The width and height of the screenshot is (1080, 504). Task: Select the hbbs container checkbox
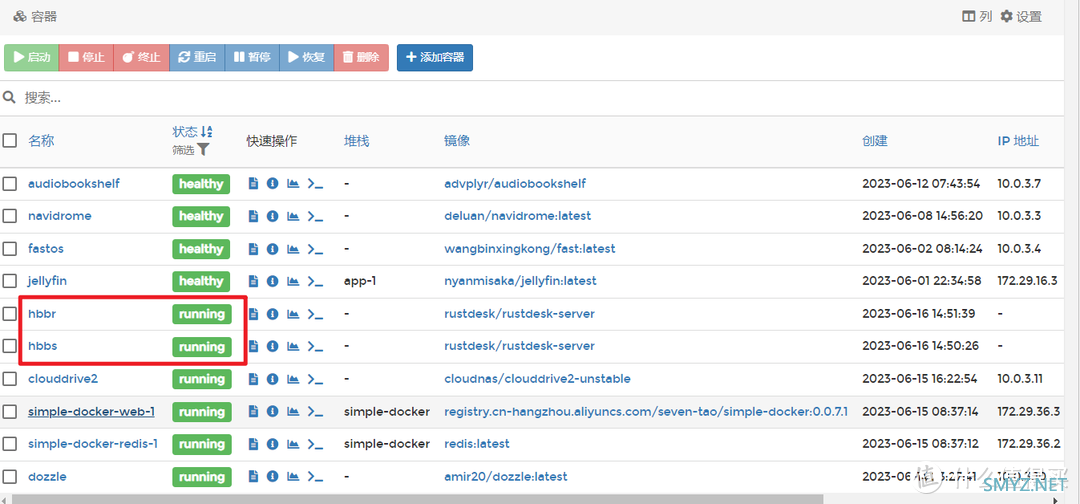(x=10, y=346)
